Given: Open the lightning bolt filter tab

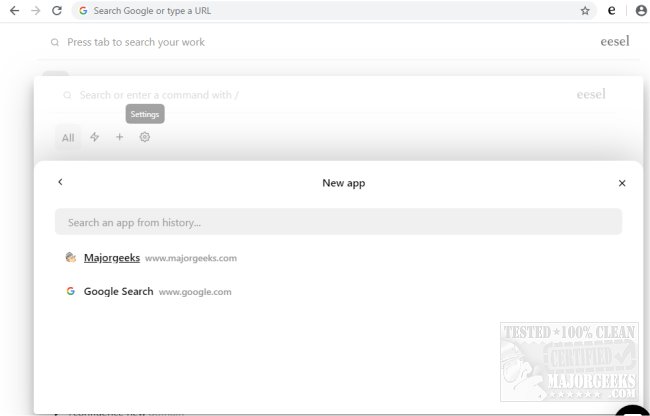Looking at the screenshot, I should (x=95, y=137).
